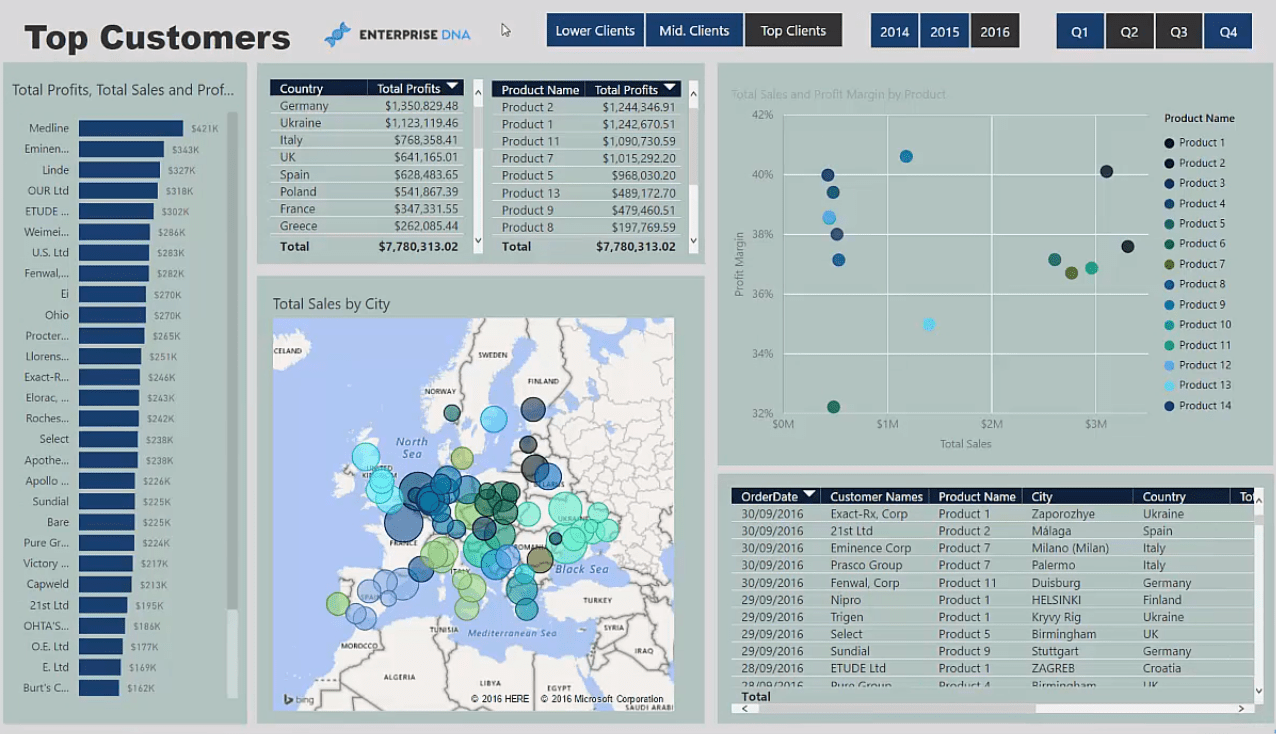Sort country table by Total Profits arrow
The width and height of the screenshot is (1276, 734).
pyautogui.click(x=453, y=88)
